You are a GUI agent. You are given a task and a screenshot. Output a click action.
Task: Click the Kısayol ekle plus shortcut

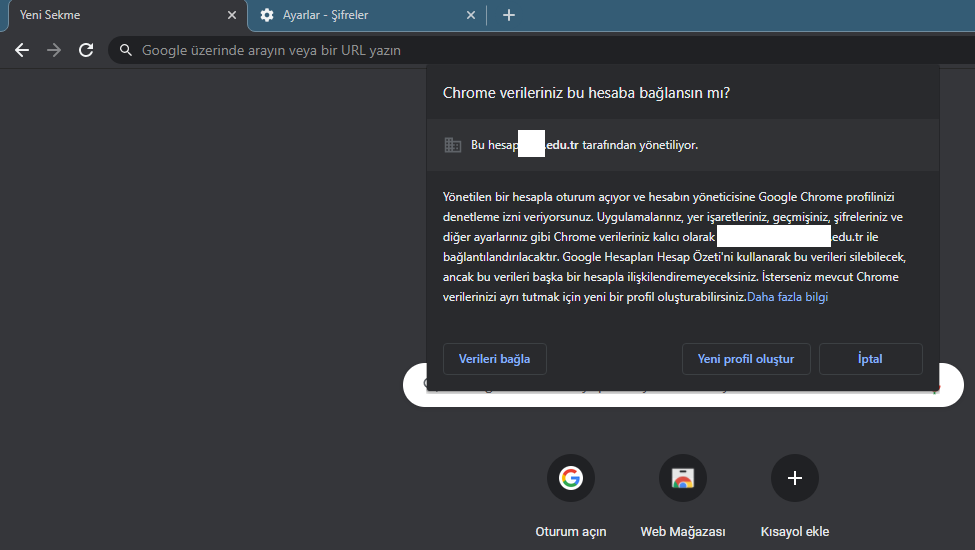tap(795, 478)
